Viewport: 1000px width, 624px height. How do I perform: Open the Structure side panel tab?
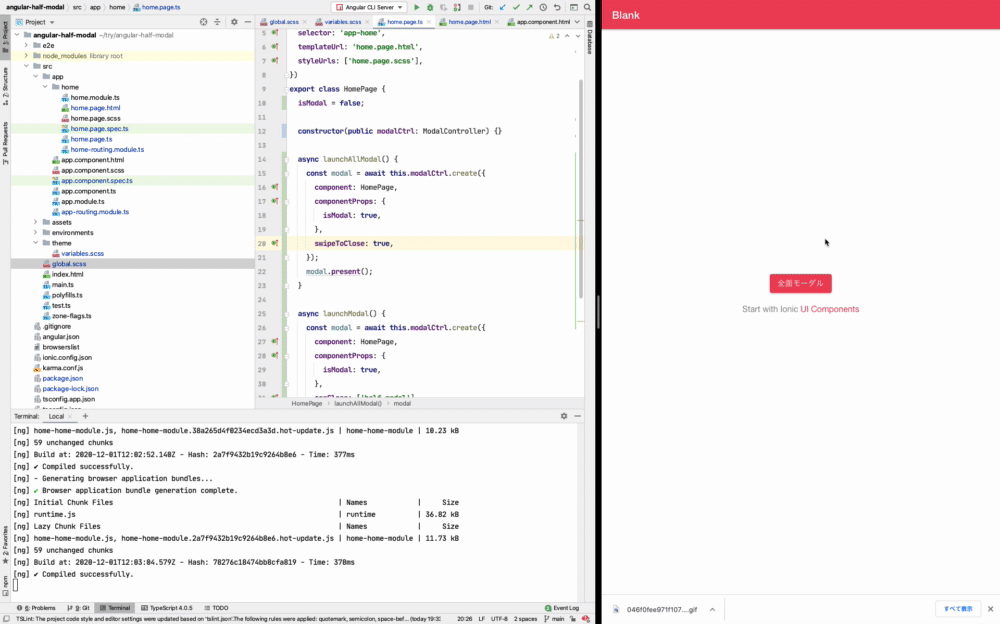click(5, 85)
